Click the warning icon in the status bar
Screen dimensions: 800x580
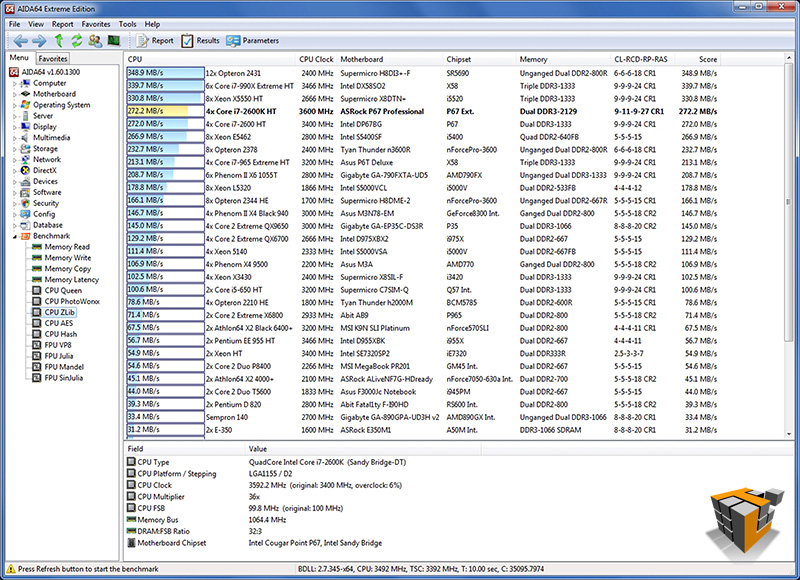point(10,569)
